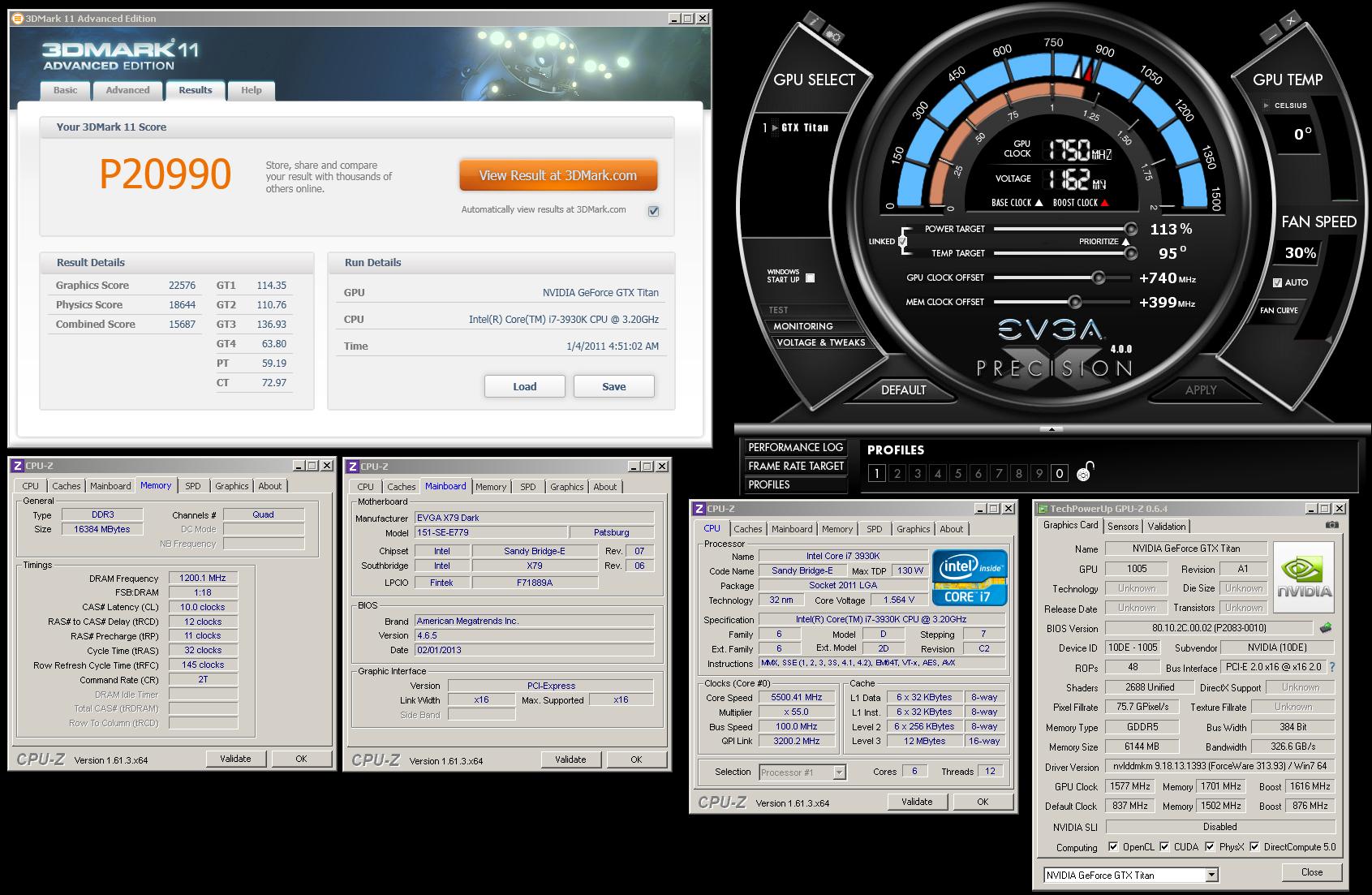
Task: Minimize EVGA Precision with the dash icon
Action: point(1270,35)
